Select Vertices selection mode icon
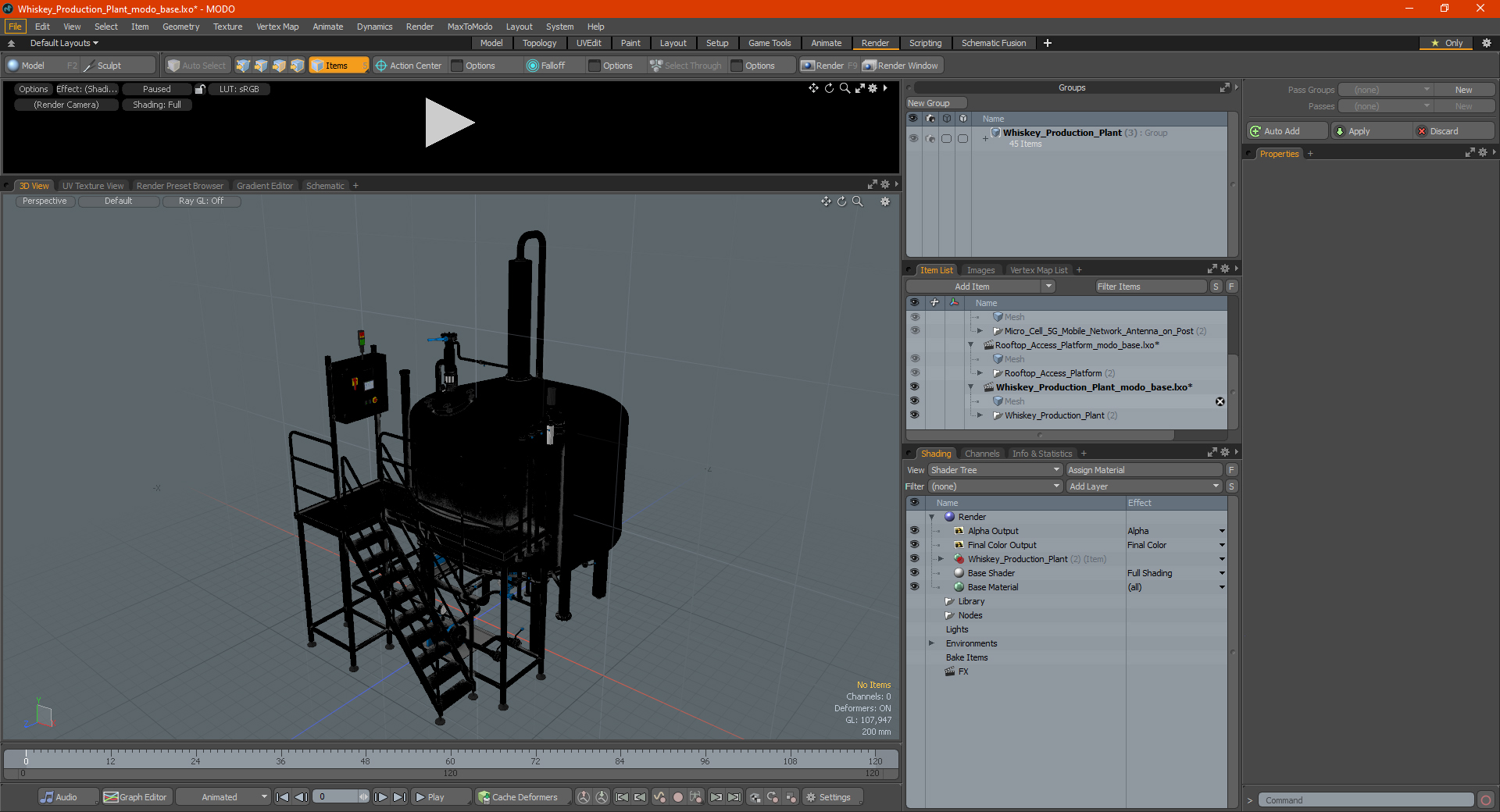Image resolution: width=1500 pixels, height=812 pixels. [243, 66]
